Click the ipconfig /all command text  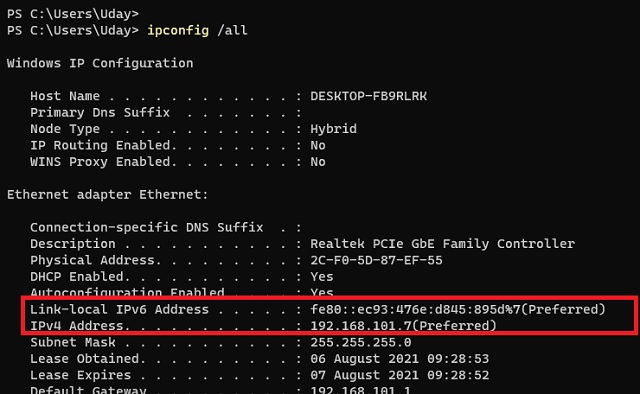197,31
